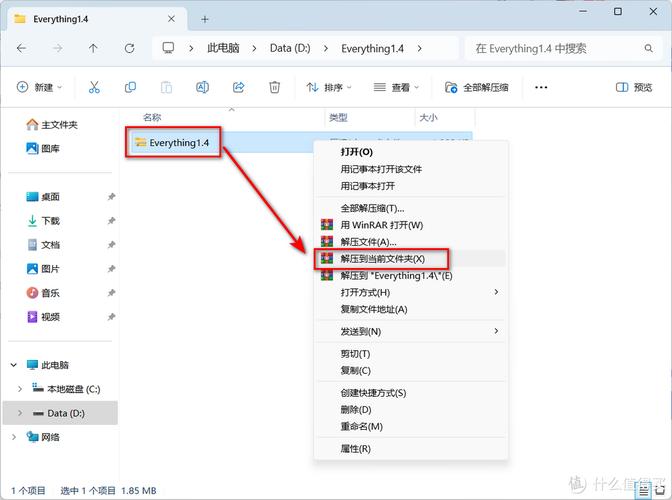
Task: Go up one folder with Up arrow
Action: click(x=93, y=48)
